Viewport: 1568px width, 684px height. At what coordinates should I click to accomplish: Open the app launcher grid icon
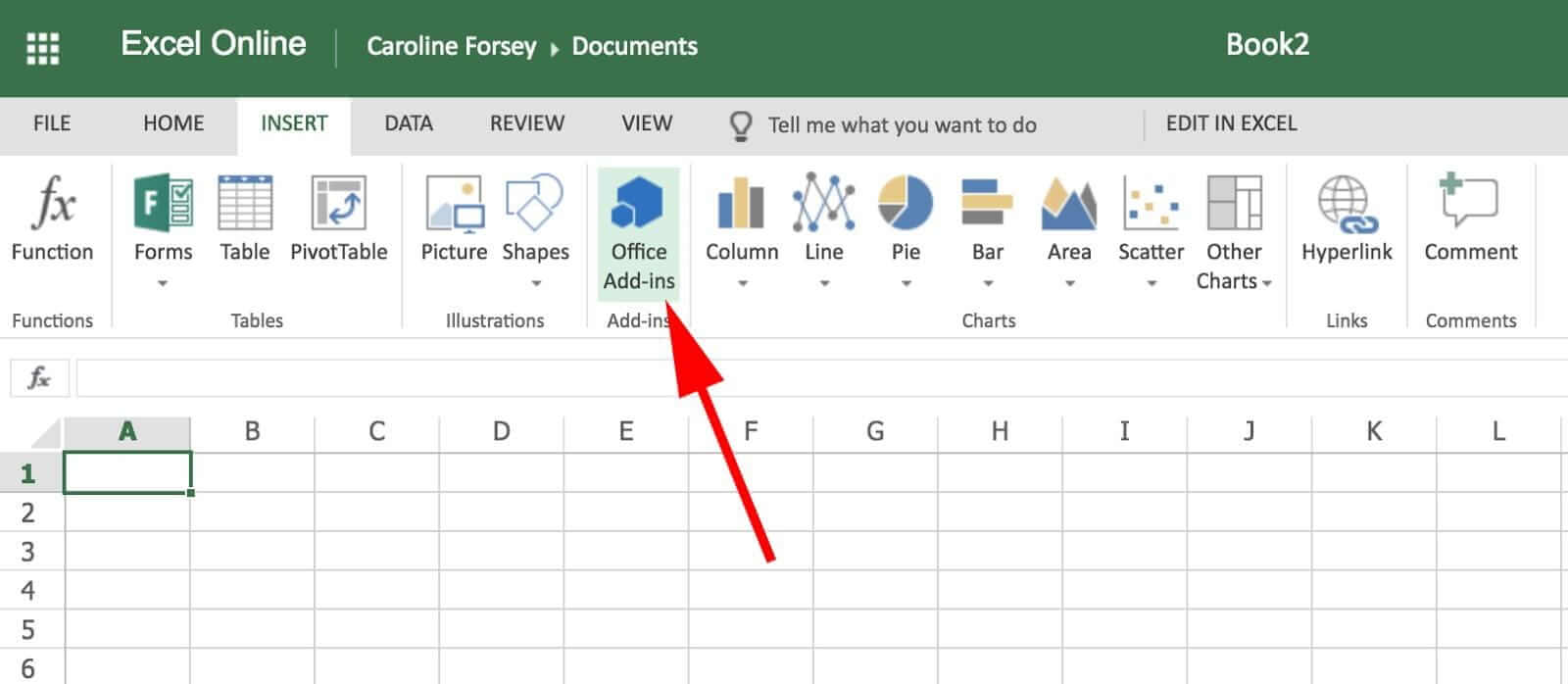42,47
